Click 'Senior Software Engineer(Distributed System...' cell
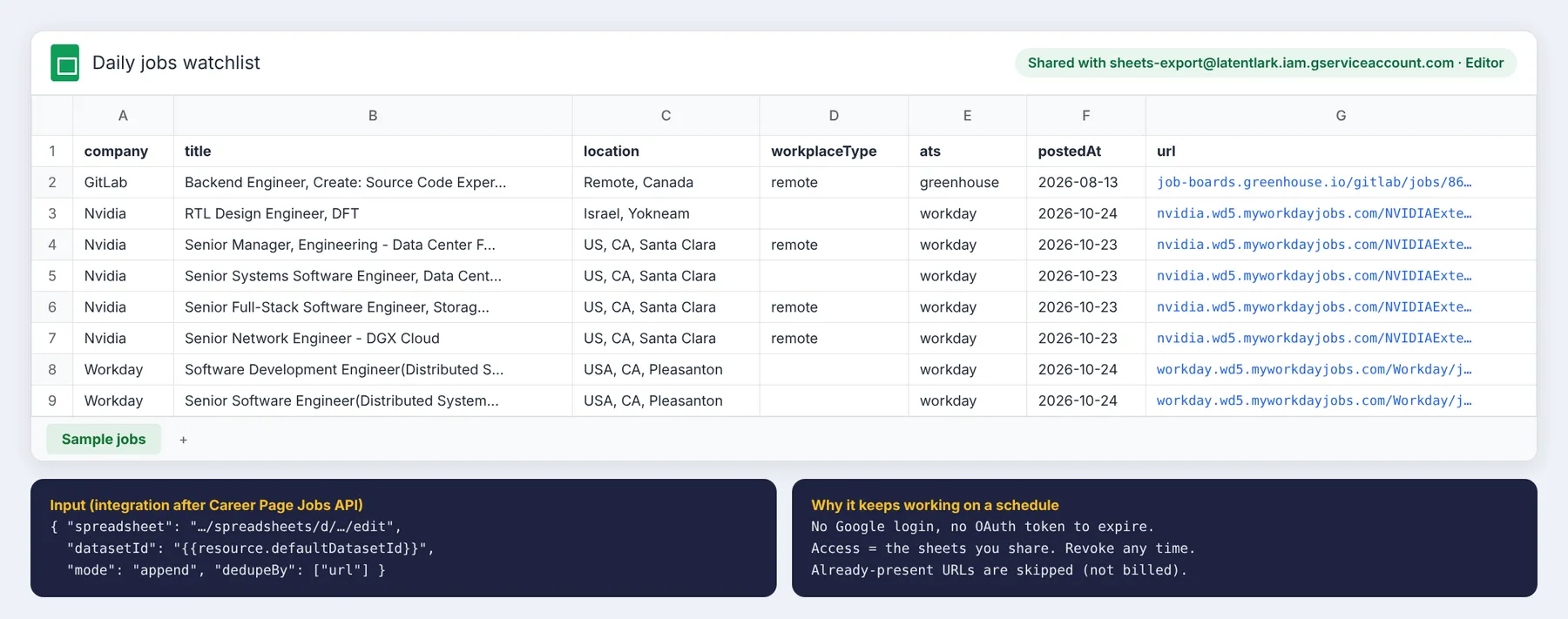This screenshot has height=619, width=1568. point(373,400)
